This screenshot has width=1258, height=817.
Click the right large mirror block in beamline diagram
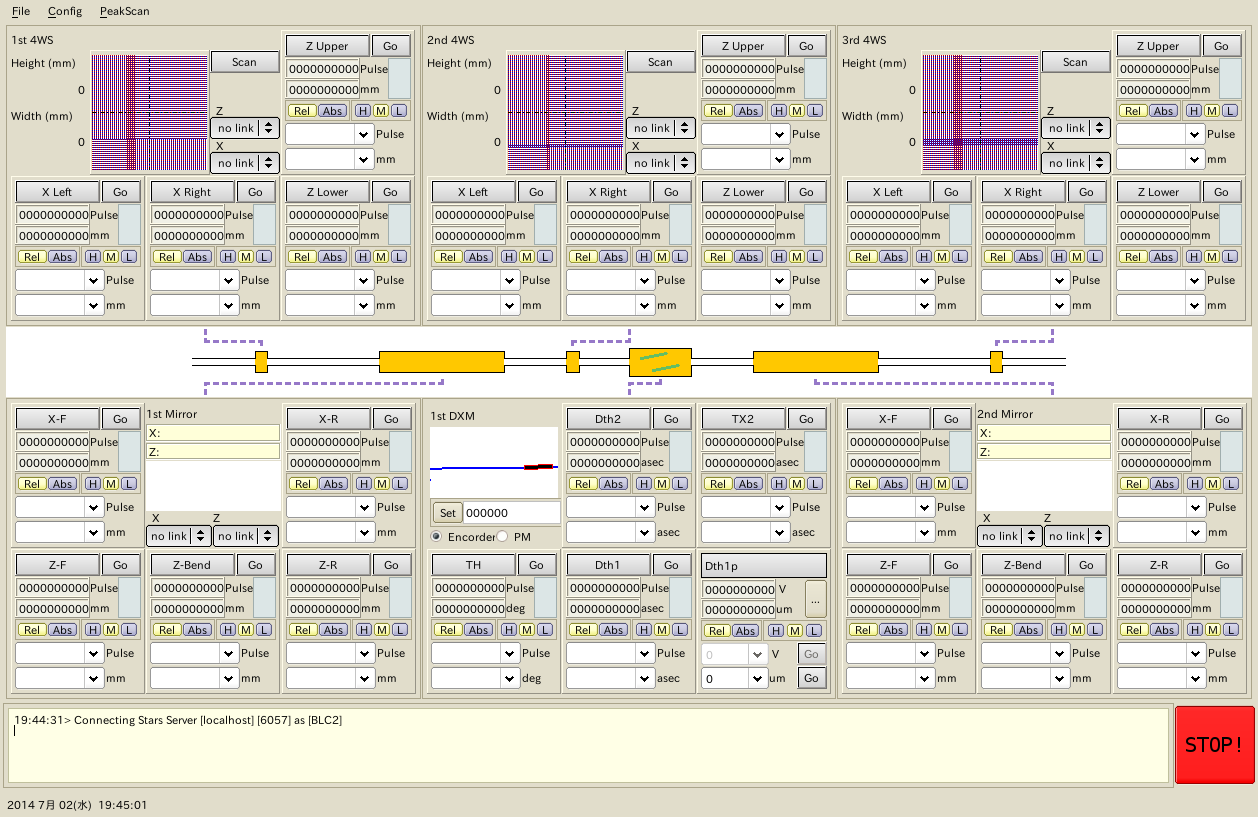[x=815, y=361]
